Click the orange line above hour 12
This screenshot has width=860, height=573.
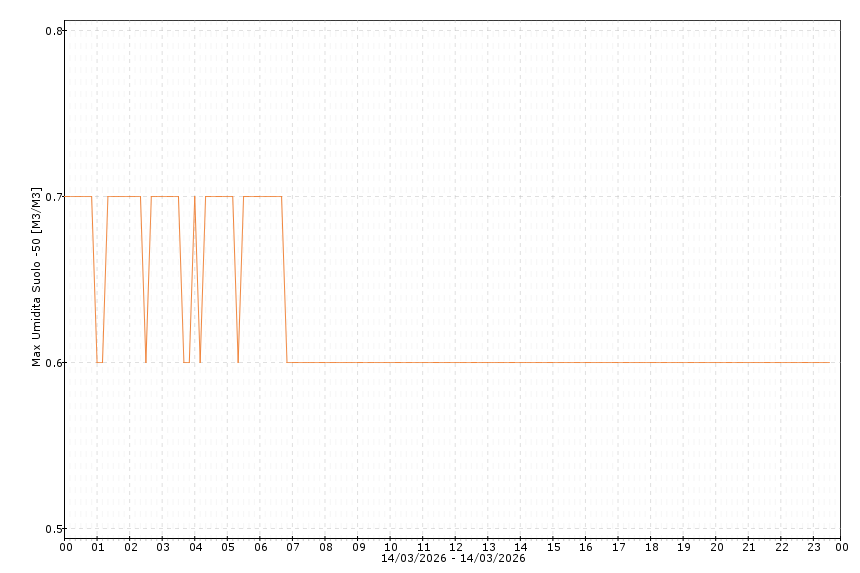[456, 362]
